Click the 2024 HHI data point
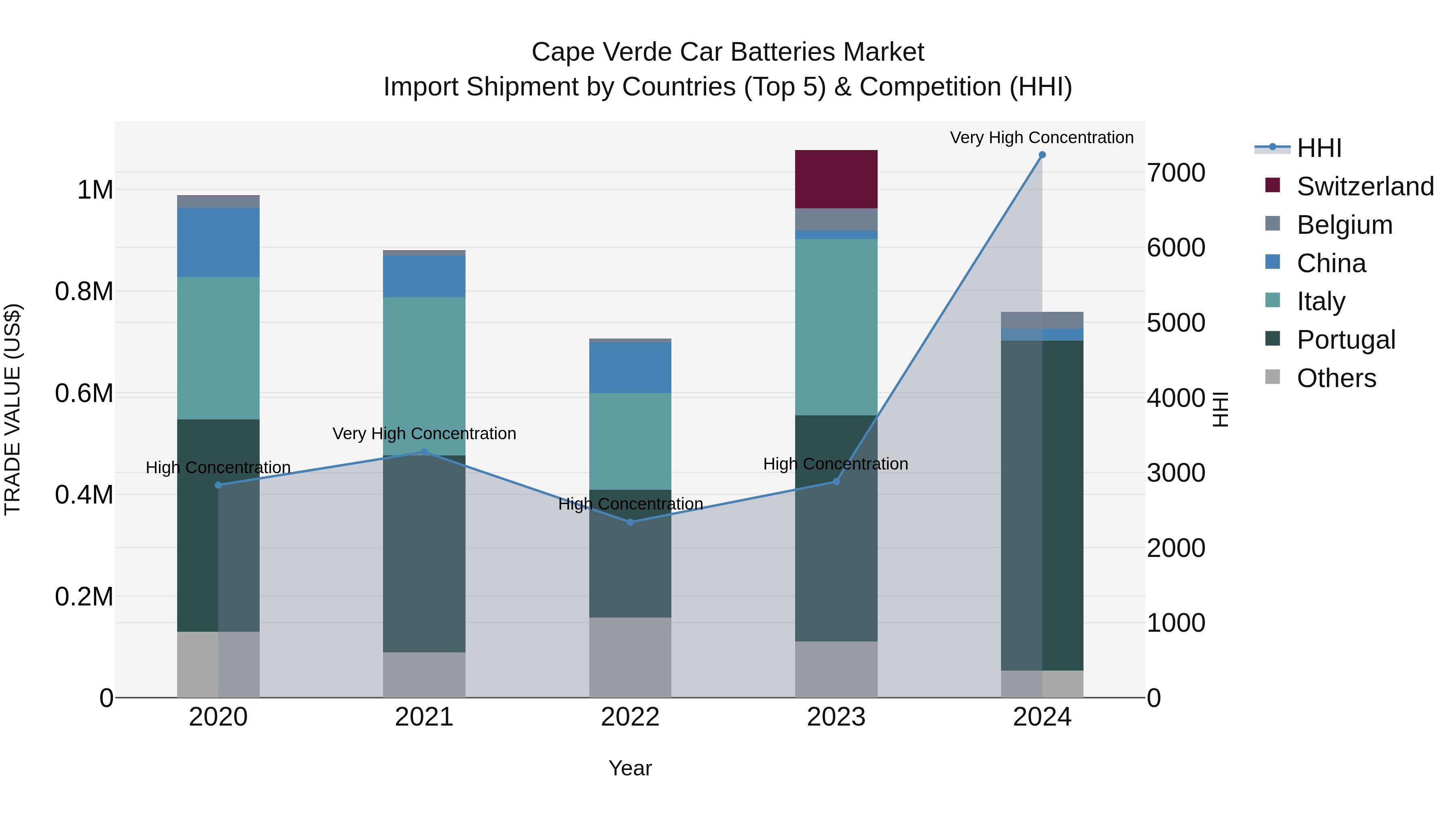 point(1042,155)
